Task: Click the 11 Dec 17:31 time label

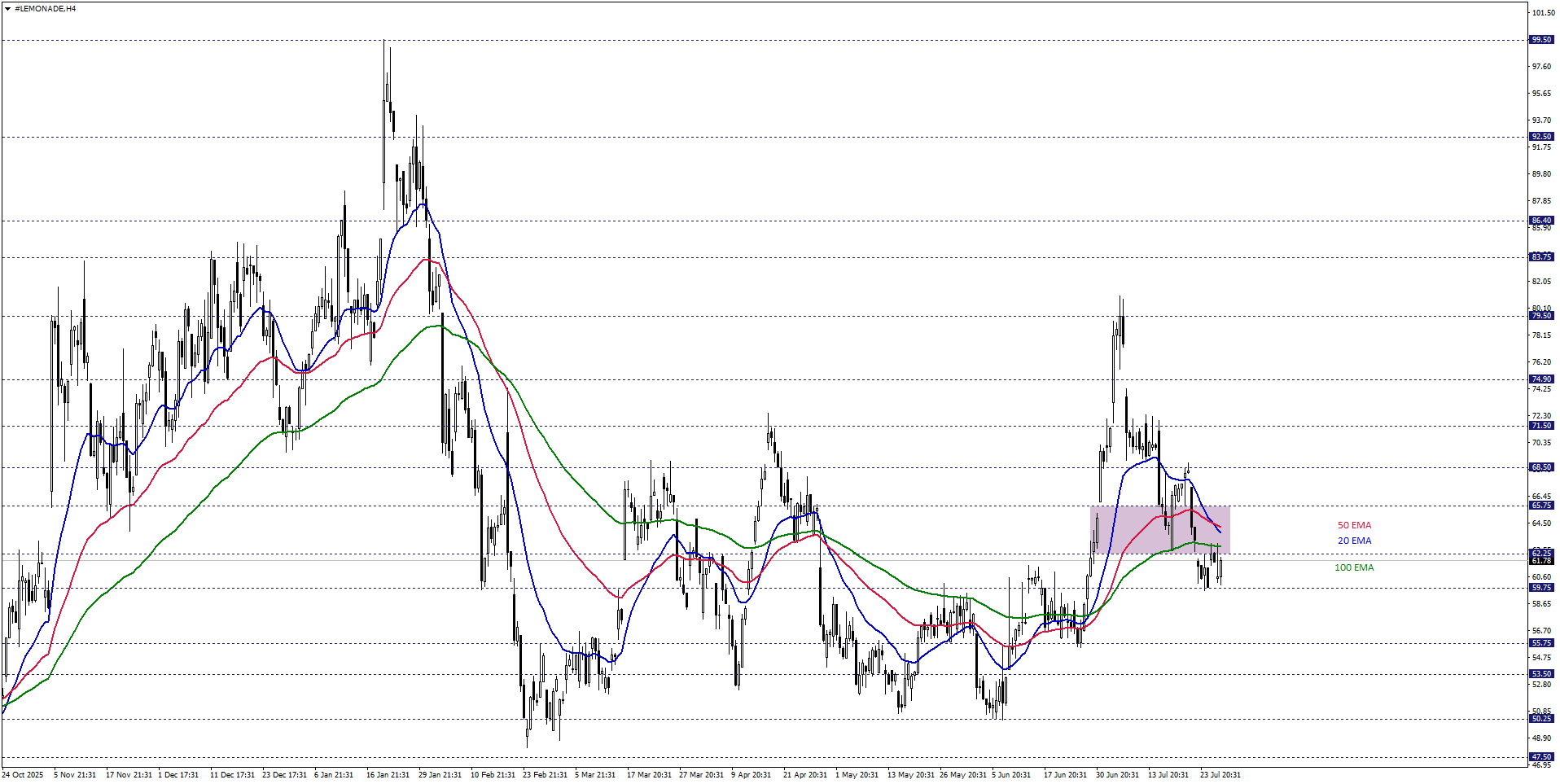Action: [x=232, y=775]
